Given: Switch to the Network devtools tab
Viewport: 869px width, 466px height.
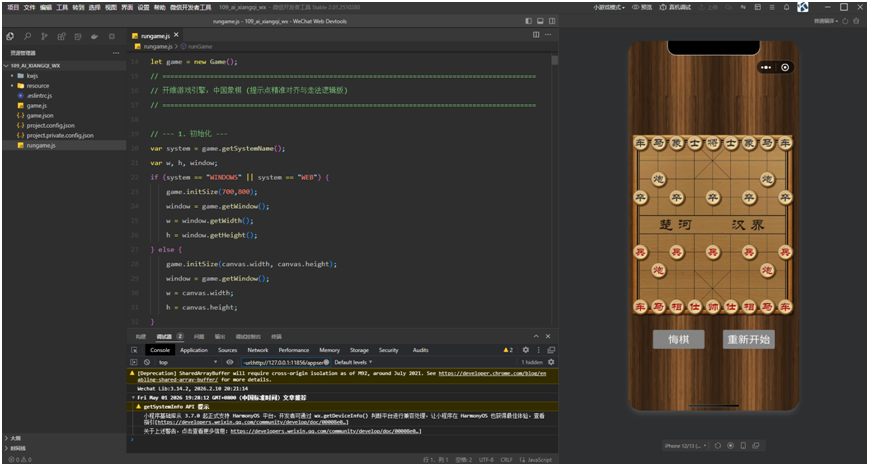Looking at the screenshot, I should coord(258,350).
